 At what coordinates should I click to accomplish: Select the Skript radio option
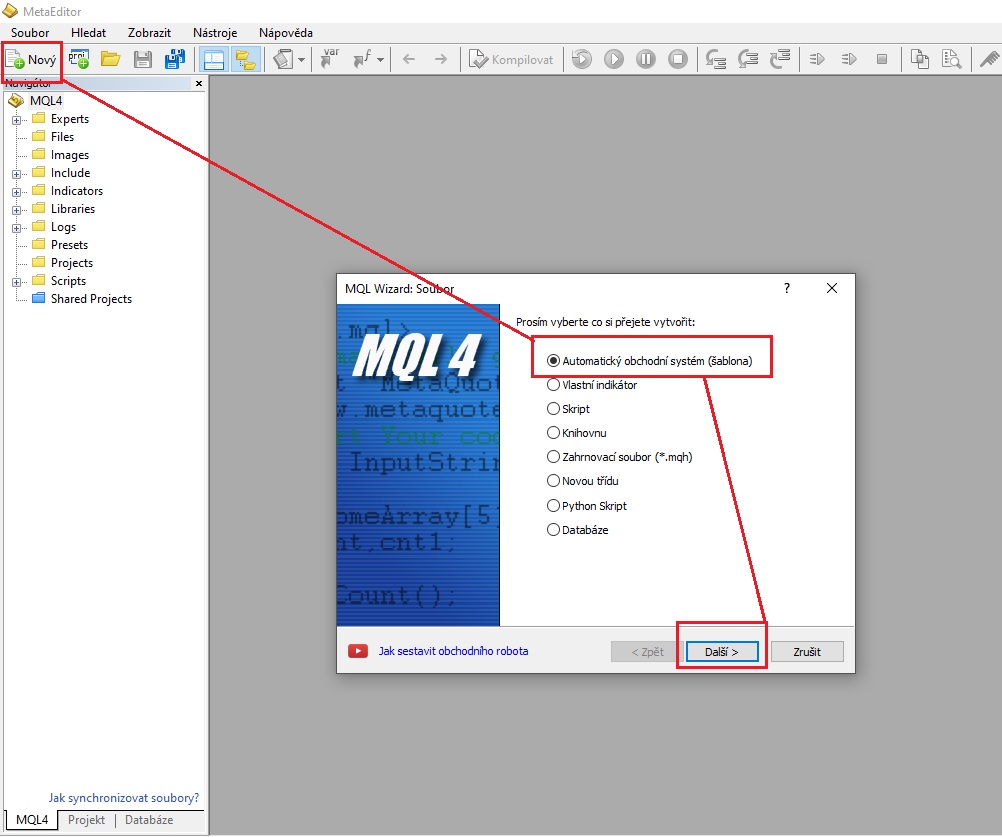tap(554, 409)
